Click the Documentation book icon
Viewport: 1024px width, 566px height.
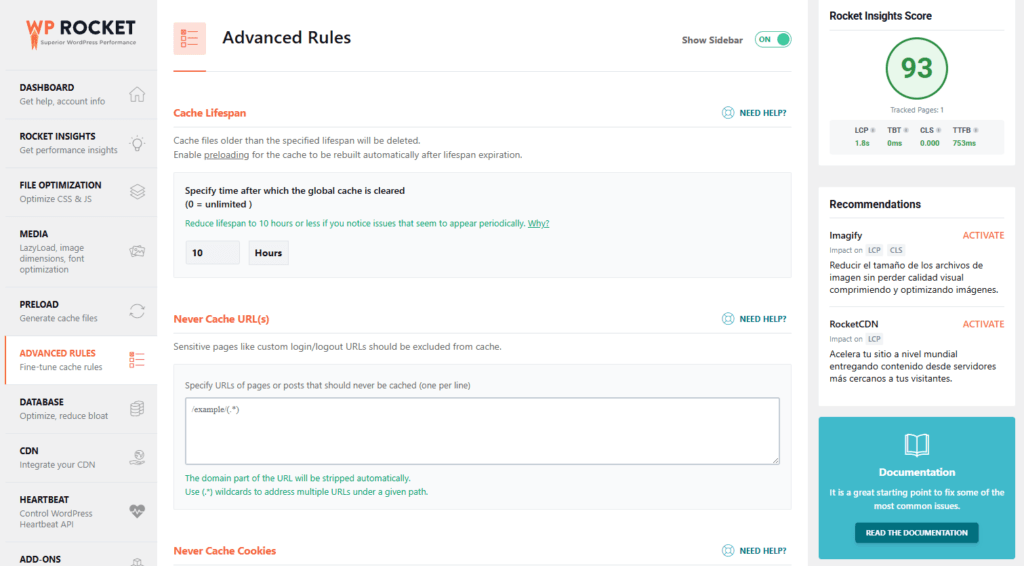916,445
